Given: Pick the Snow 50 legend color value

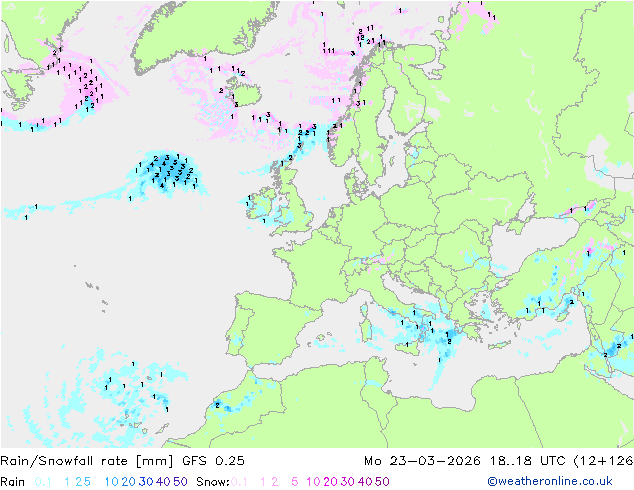Looking at the screenshot, I should click(x=382, y=482).
